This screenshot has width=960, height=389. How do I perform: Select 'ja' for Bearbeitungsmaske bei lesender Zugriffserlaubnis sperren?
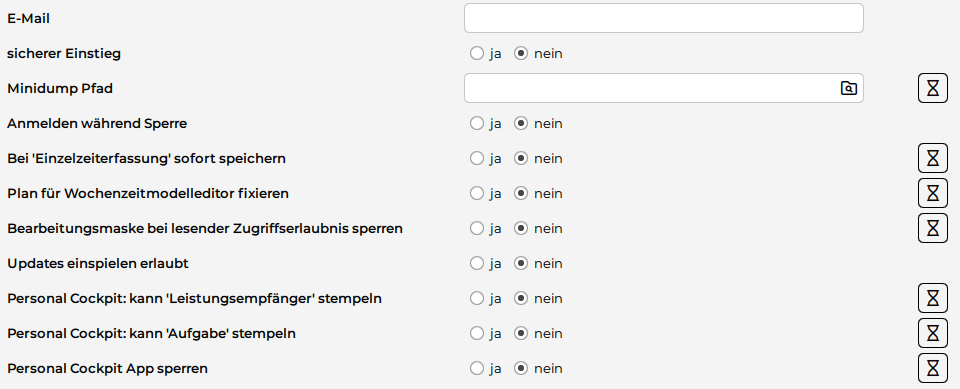coord(477,228)
